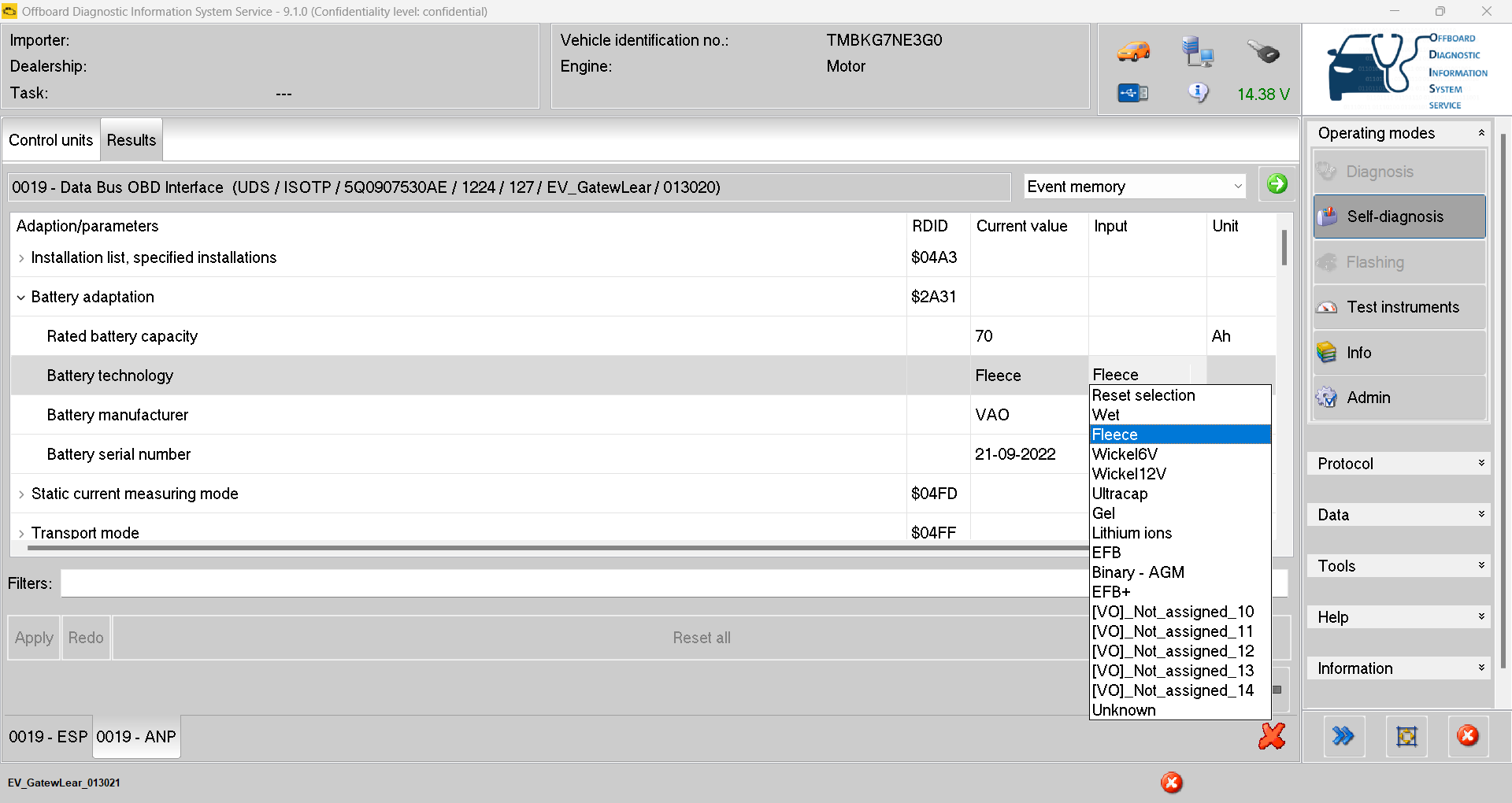Expand Installation list, specified installations row
This screenshot has height=803, width=1512.
pyautogui.click(x=21, y=258)
